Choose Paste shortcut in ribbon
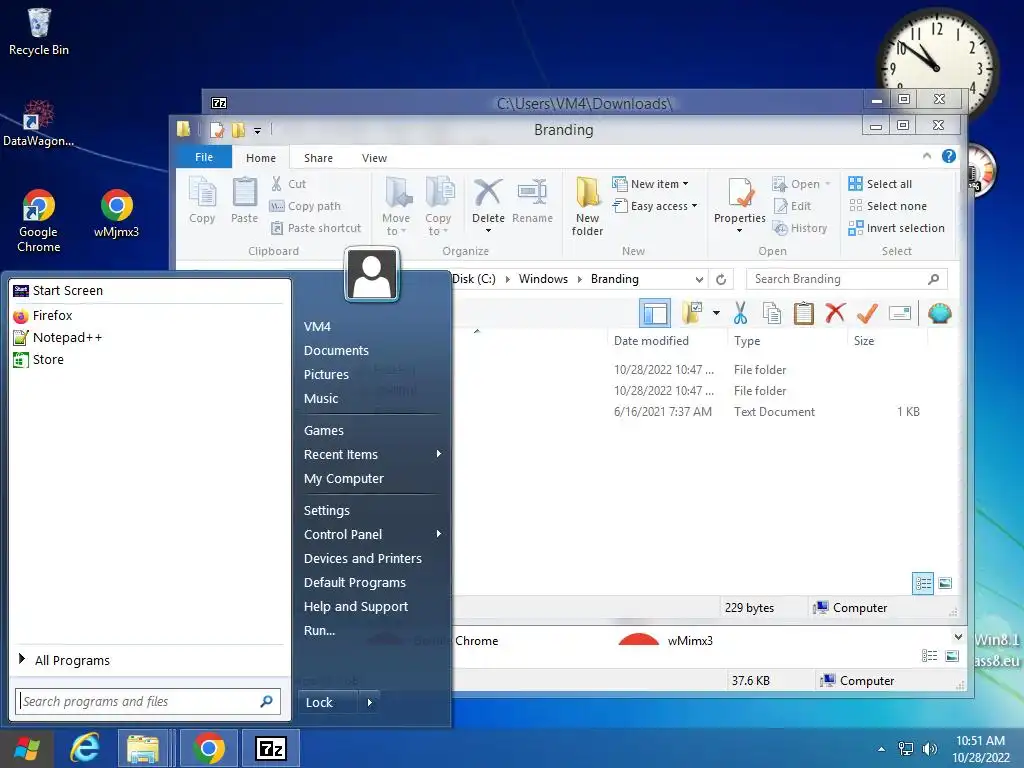The height and width of the screenshot is (768, 1024). 315,228
